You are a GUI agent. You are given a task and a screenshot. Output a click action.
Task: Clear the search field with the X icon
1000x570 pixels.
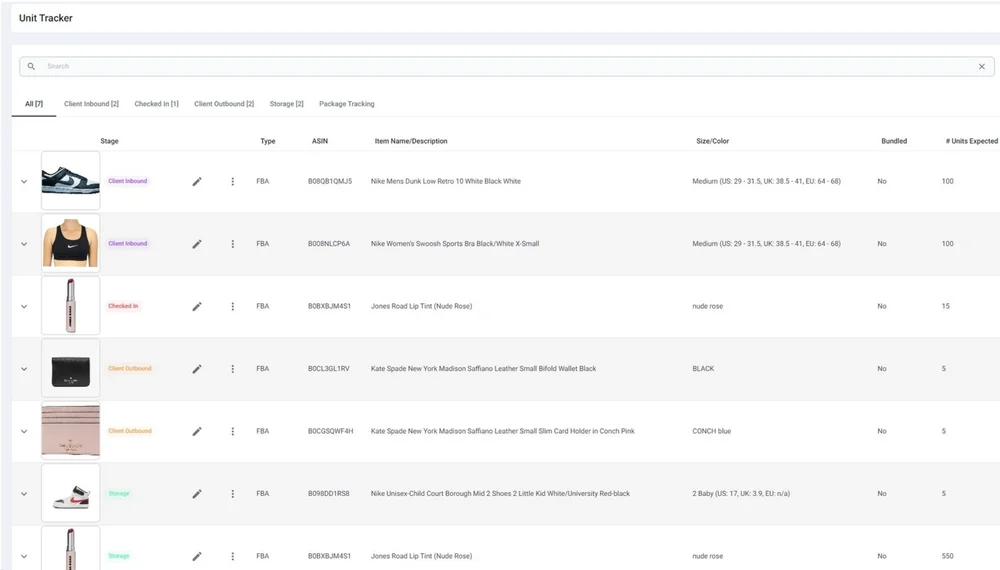pyautogui.click(x=982, y=66)
